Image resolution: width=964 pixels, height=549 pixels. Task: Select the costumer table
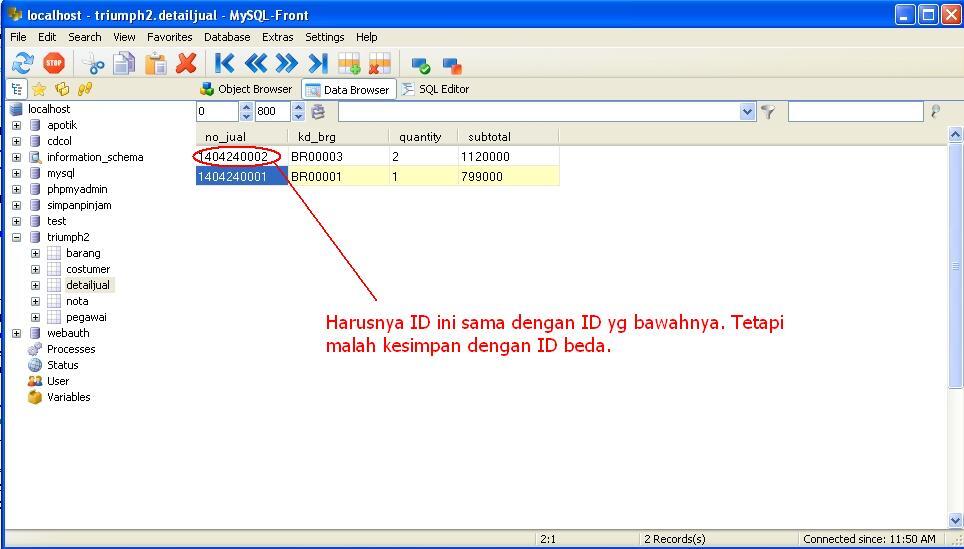coord(88,269)
